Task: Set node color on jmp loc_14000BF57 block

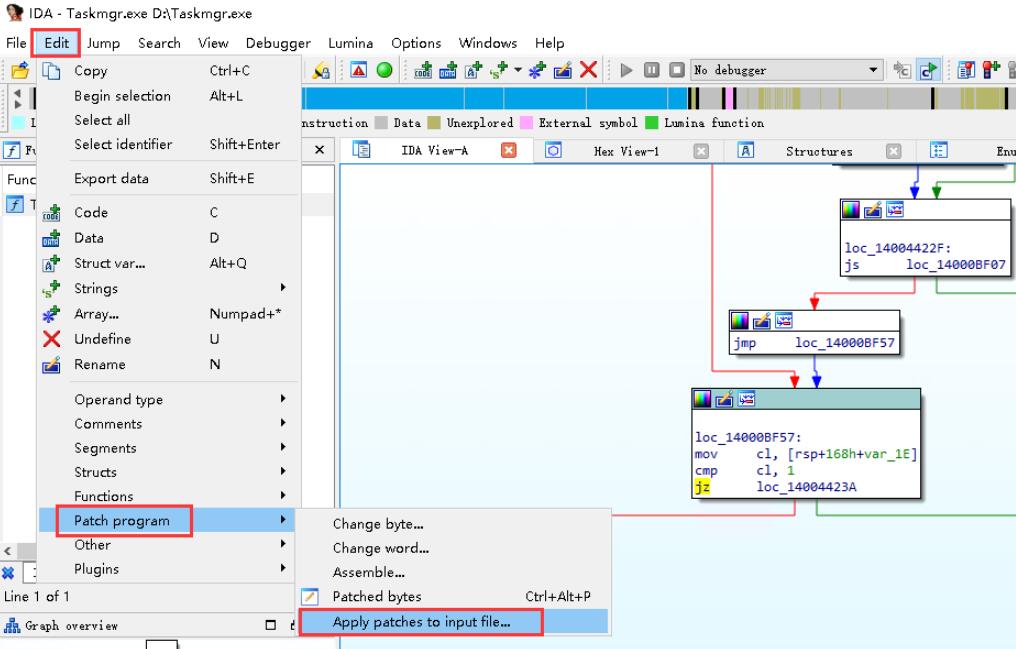Action: (739, 321)
